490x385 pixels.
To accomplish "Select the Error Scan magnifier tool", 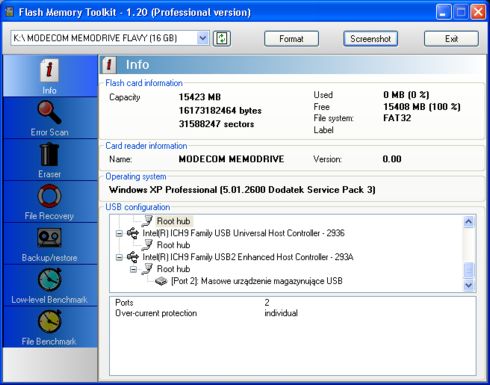I will point(50,118).
